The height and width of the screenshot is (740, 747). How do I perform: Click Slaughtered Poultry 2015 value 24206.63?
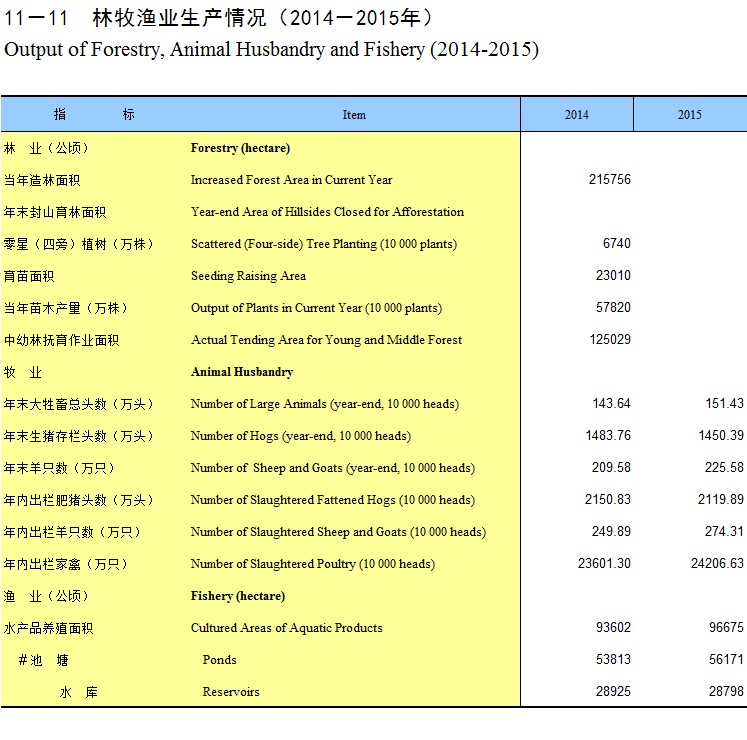[x=717, y=564]
